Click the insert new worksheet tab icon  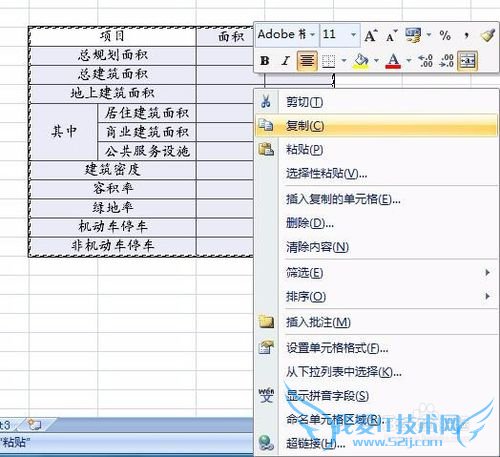coord(34,425)
